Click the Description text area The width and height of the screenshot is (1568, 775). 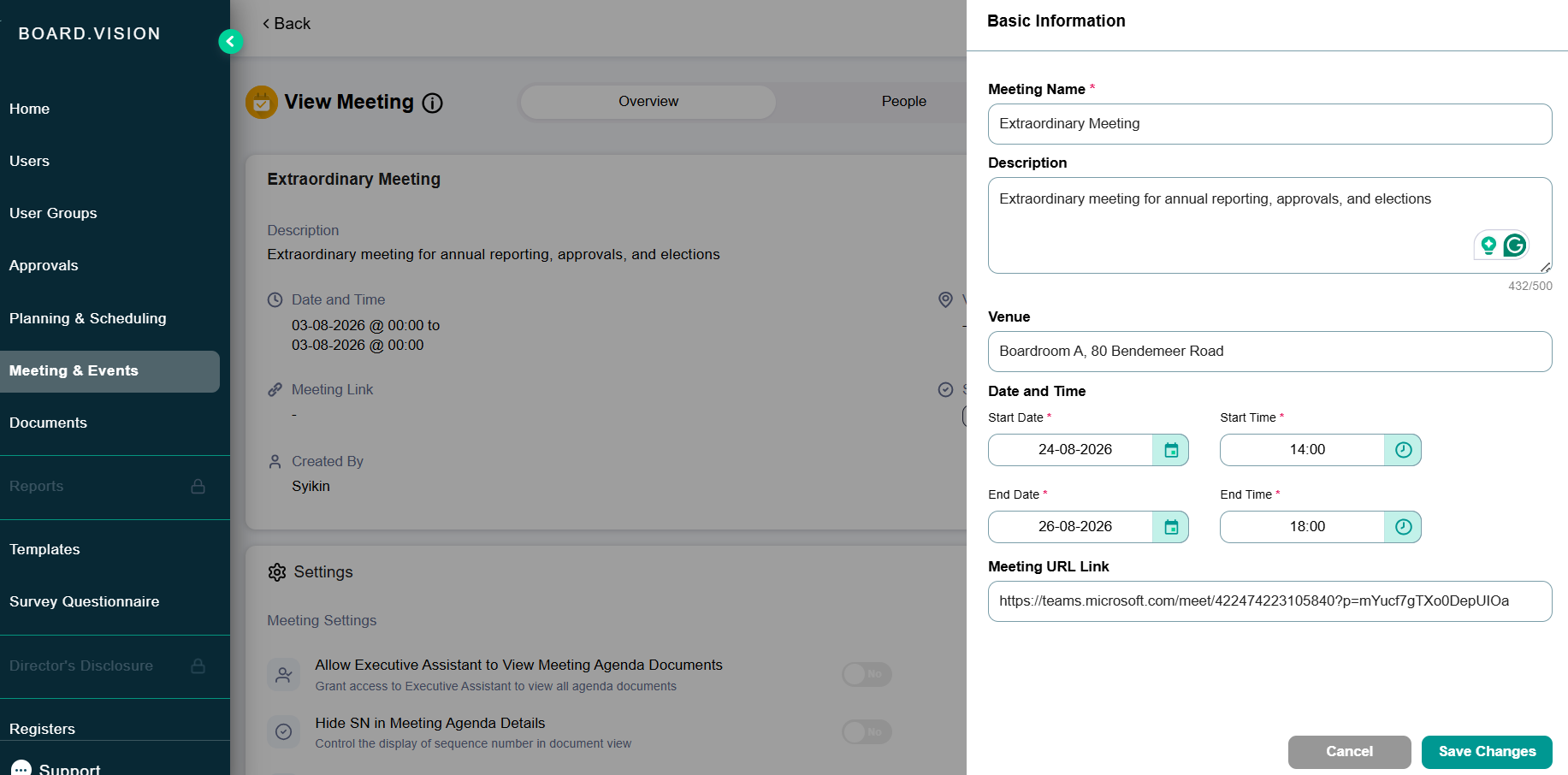pos(1269,225)
